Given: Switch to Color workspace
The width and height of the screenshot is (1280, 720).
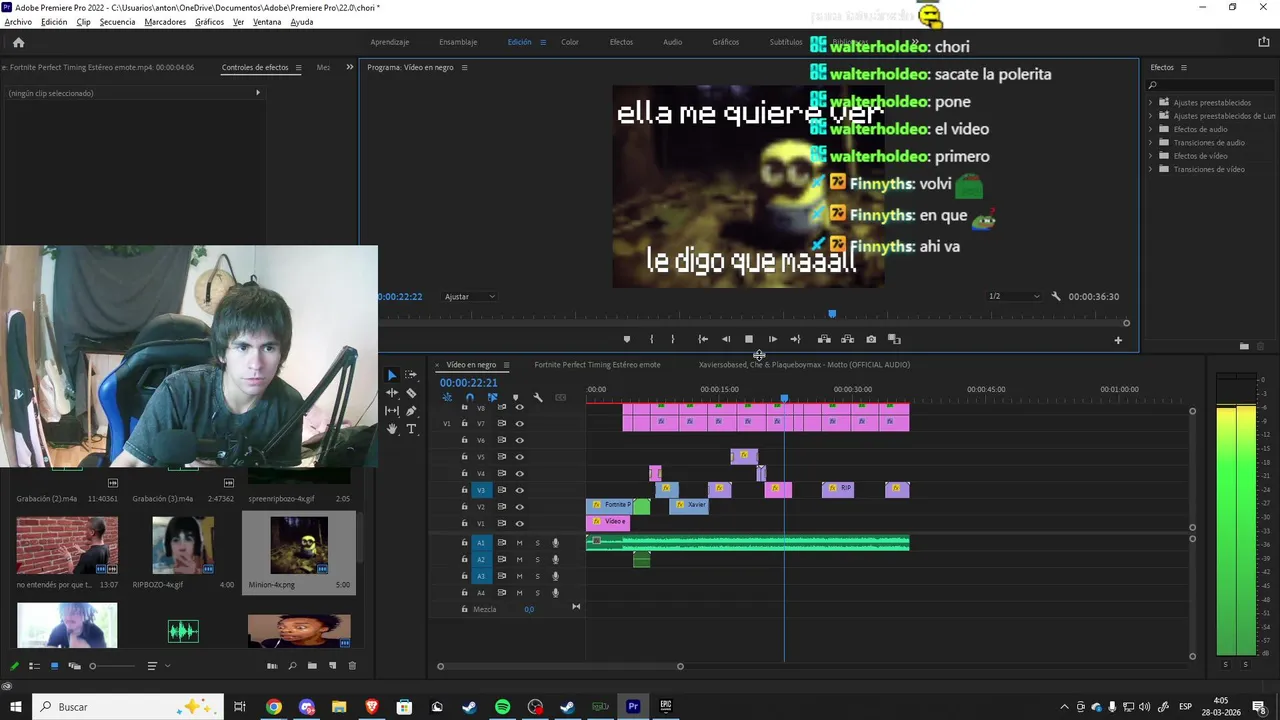Looking at the screenshot, I should (570, 42).
